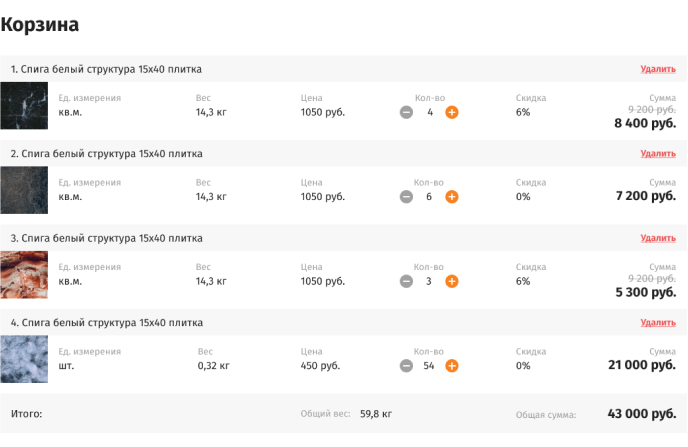Click the 0,32 кг weight value
The height and width of the screenshot is (447, 688).
(213, 365)
